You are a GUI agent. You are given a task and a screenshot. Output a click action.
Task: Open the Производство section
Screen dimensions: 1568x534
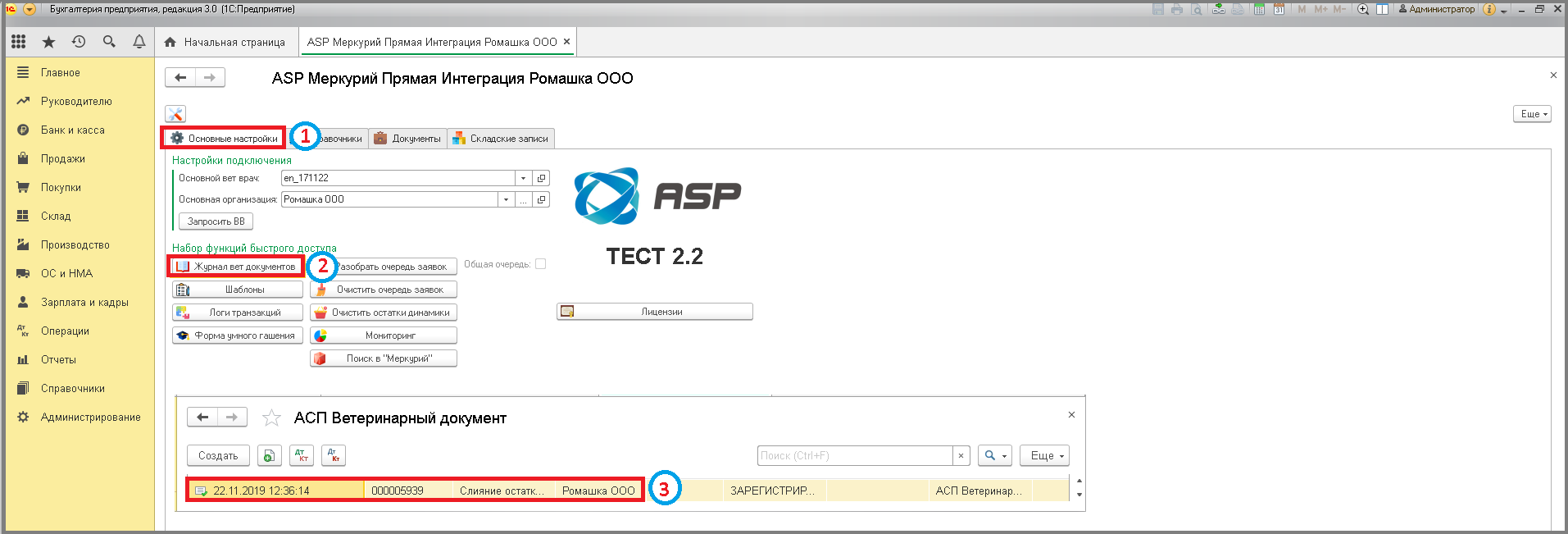(x=75, y=245)
